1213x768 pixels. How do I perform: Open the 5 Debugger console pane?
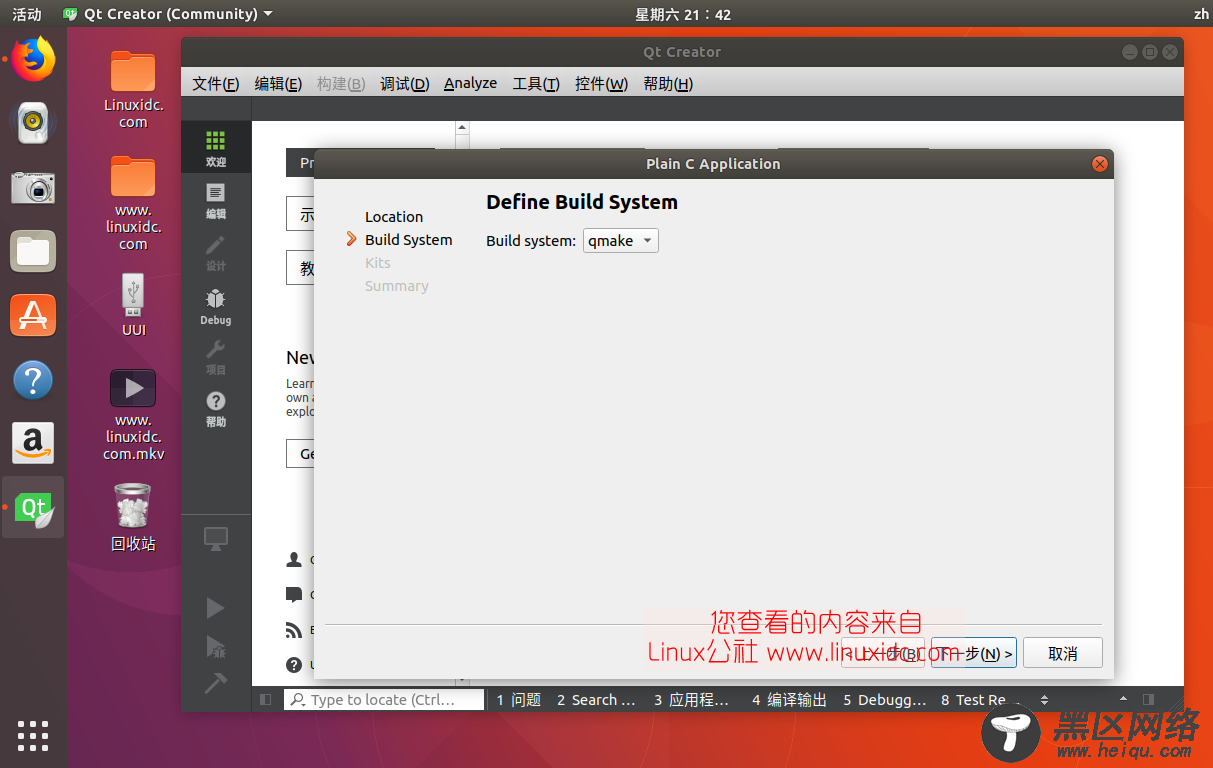pyautogui.click(x=885, y=700)
